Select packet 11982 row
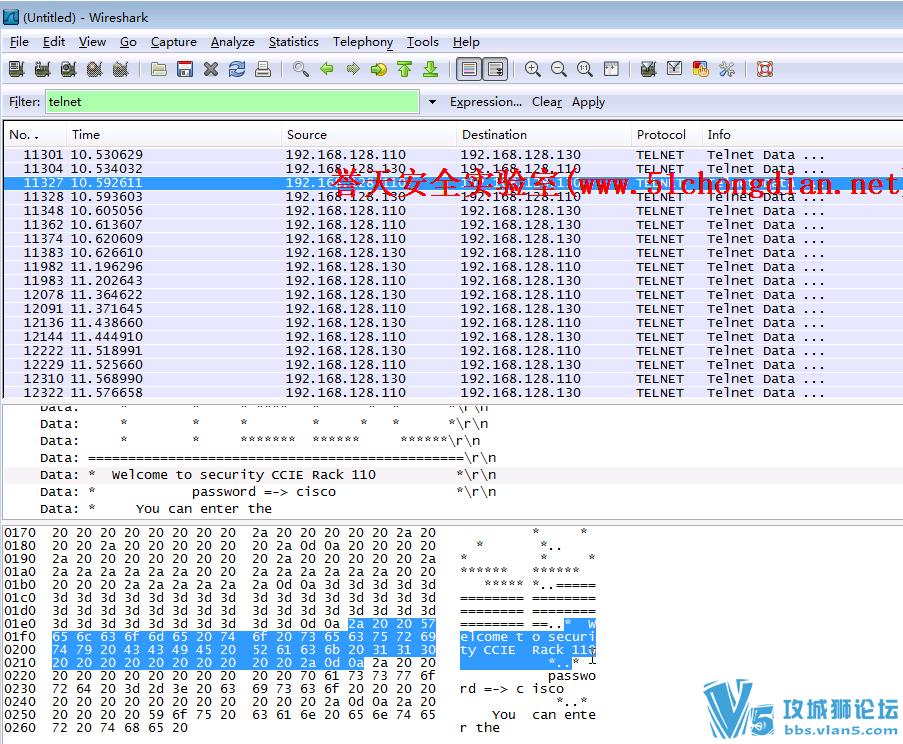The width and height of the screenshot is (903, 744). pyautogui.click(x=453, y=267)
